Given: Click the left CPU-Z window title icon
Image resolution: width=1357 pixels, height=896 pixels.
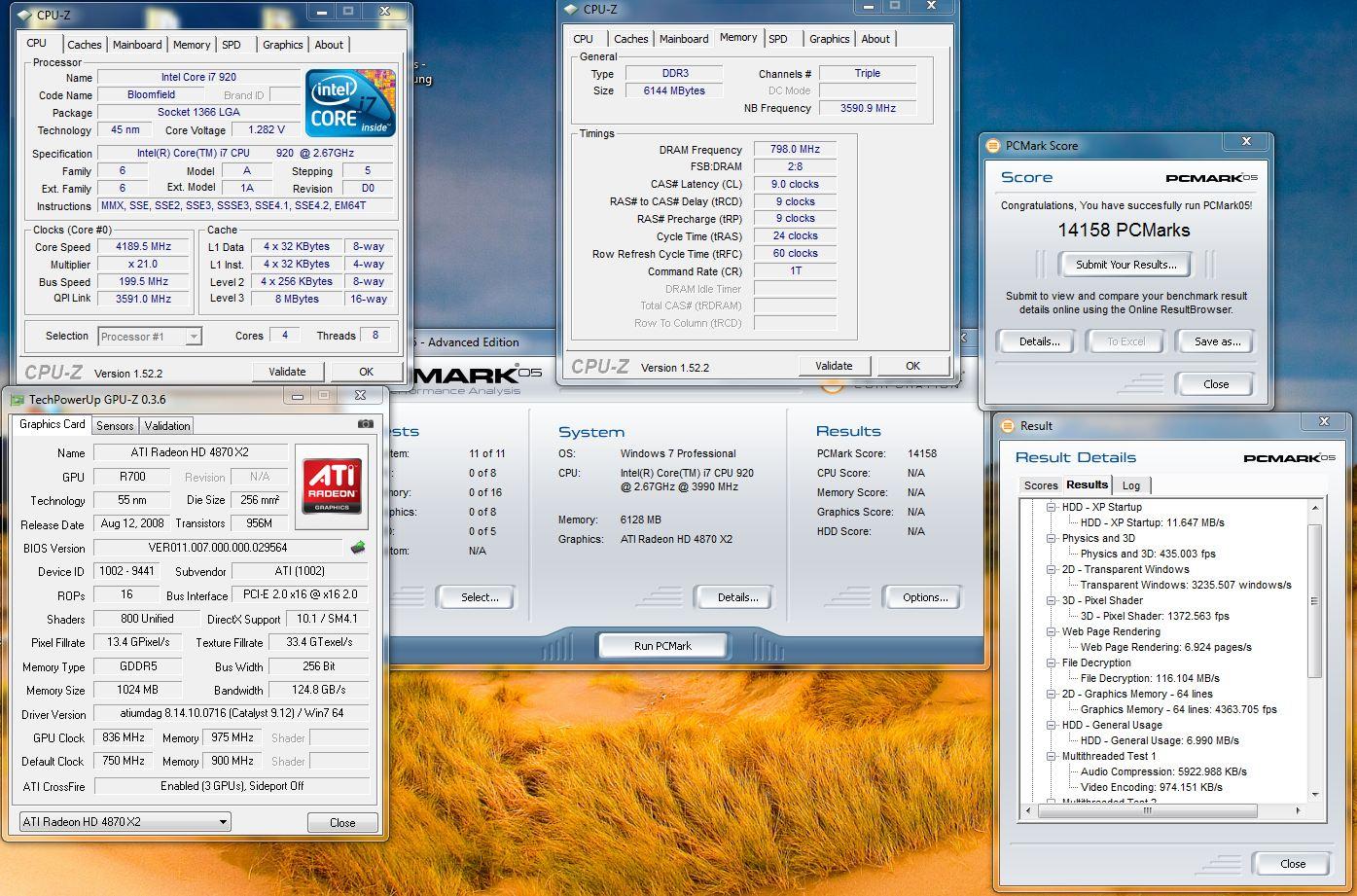Looking at the screenshot, I should [x=24, y=16].
